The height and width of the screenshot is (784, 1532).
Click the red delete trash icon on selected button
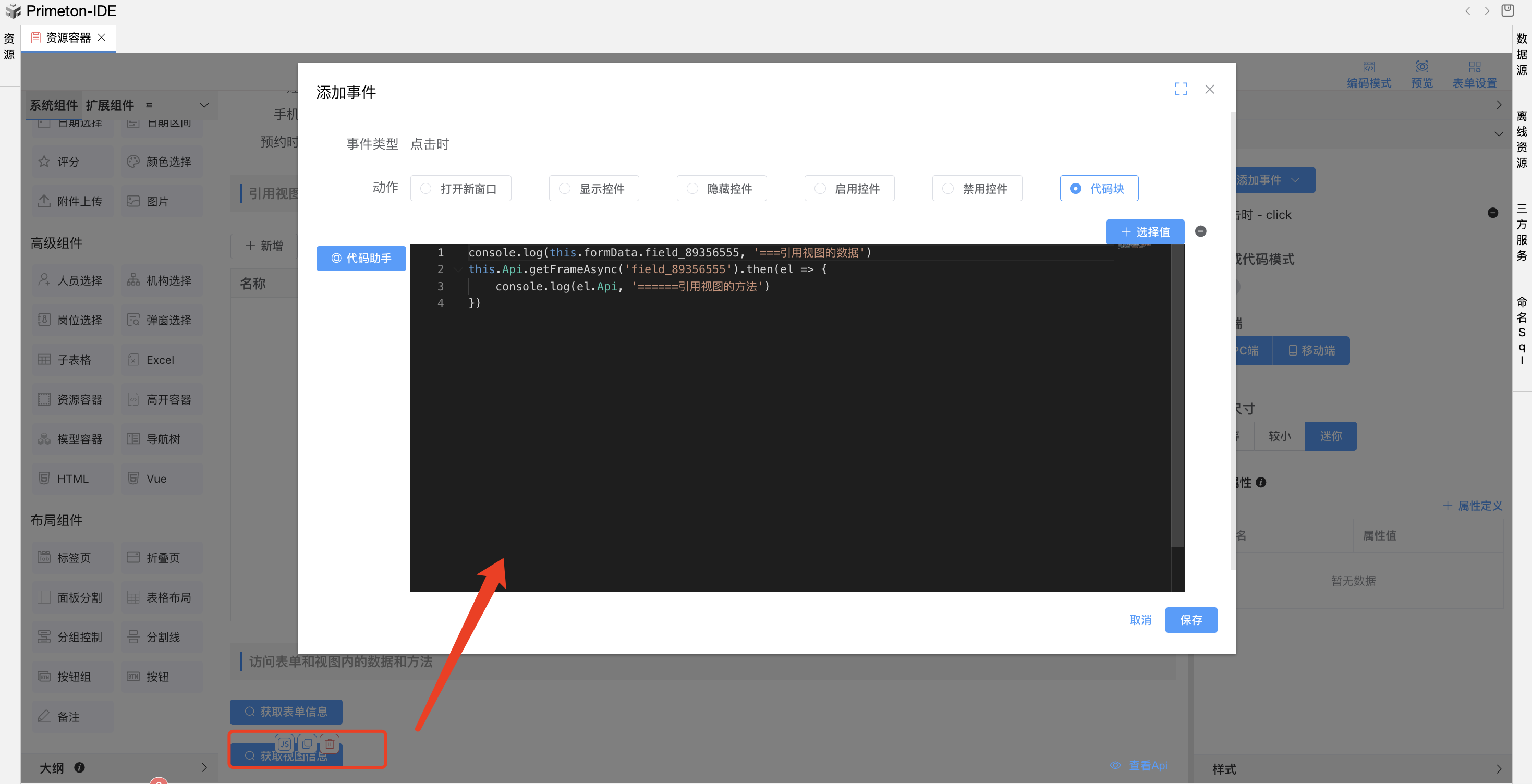click(x=330, y=743)
